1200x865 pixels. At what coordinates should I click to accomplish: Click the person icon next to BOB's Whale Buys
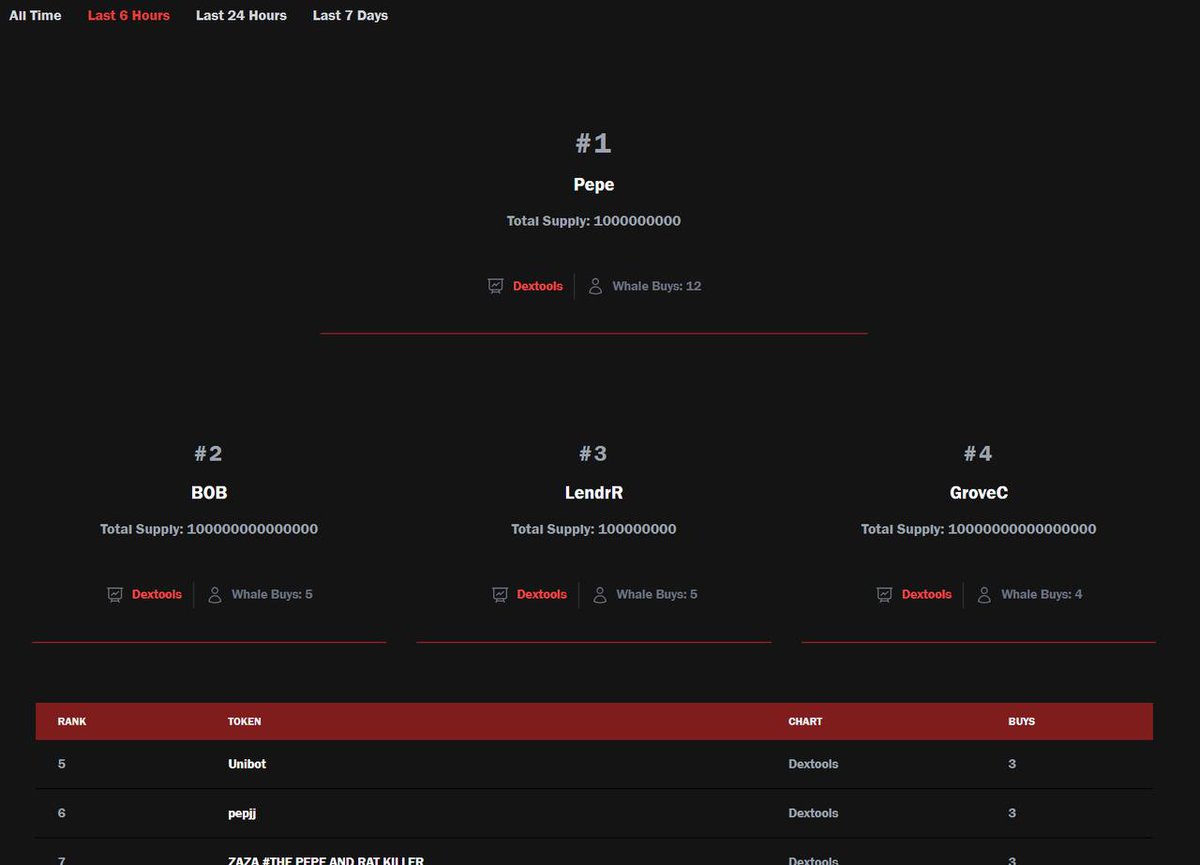(215, 594)
